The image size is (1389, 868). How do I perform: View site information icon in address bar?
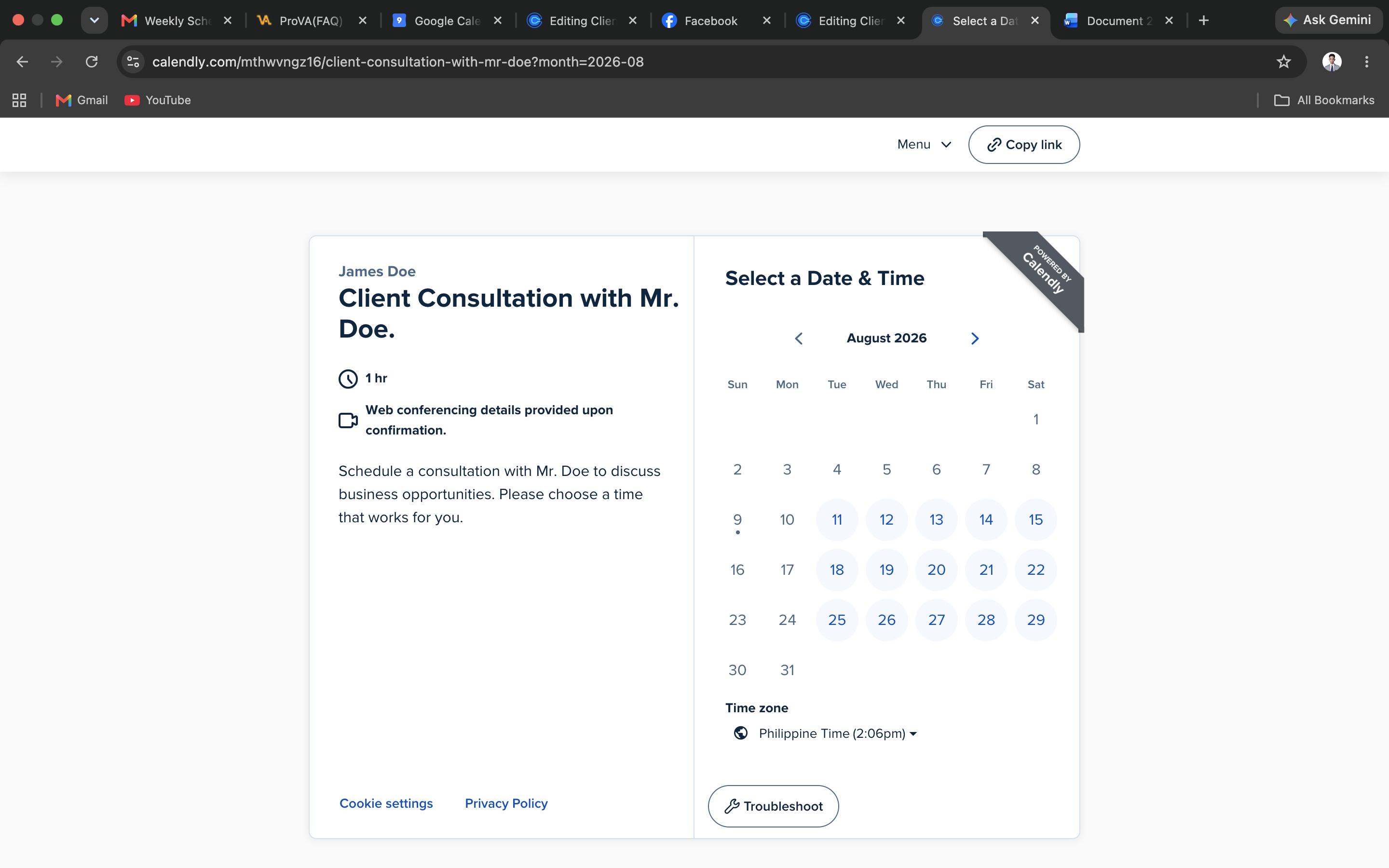tap(133, 61)
